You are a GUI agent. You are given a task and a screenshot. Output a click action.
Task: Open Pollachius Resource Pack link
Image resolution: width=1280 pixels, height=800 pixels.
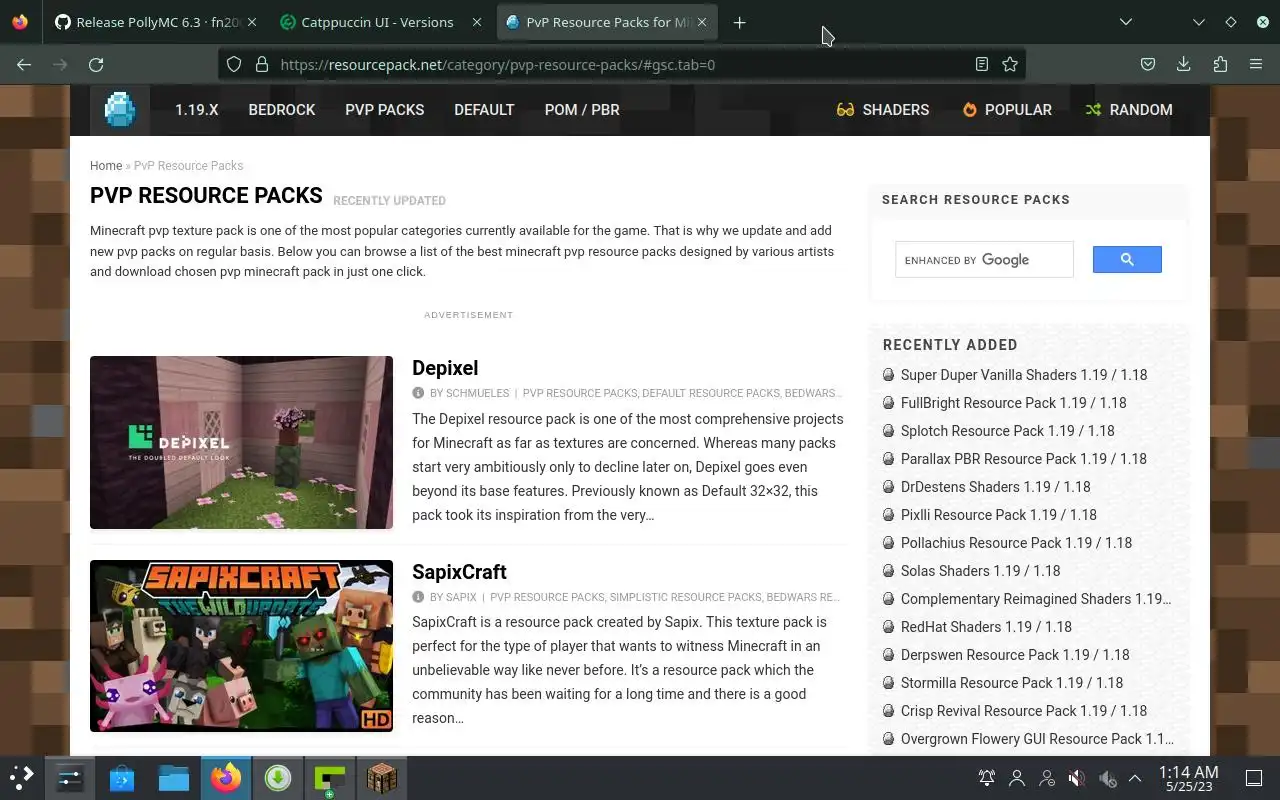(1016, 543)
